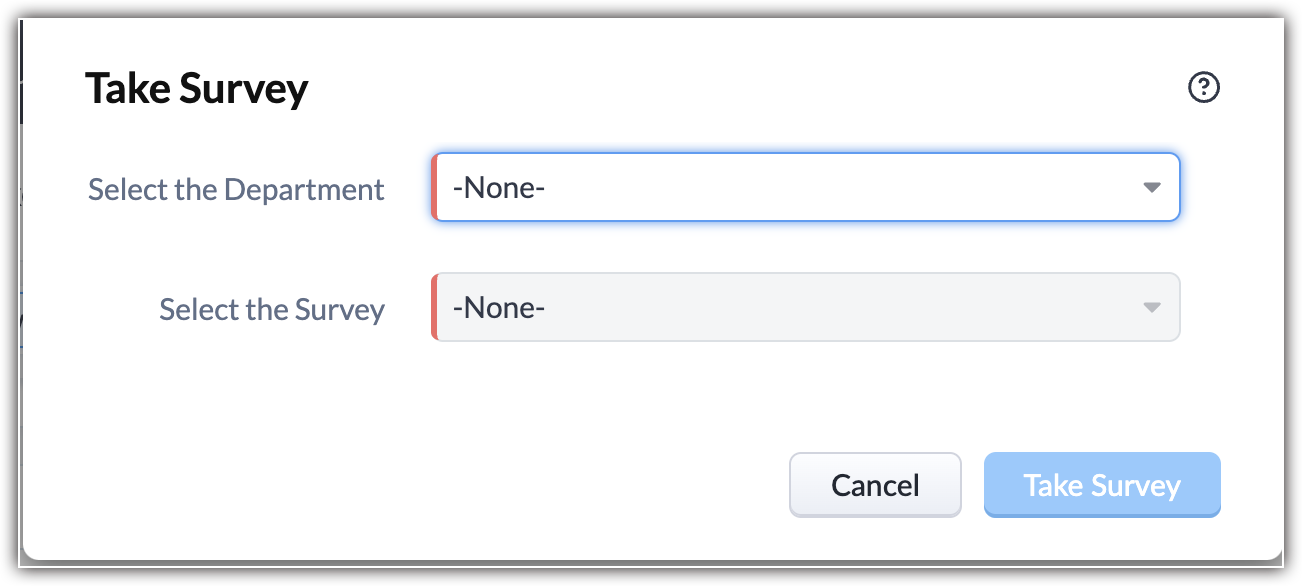The image size is (1302, 586).
Task: Open the Select the Department dropdown
Action: click(x=805, y=187)
